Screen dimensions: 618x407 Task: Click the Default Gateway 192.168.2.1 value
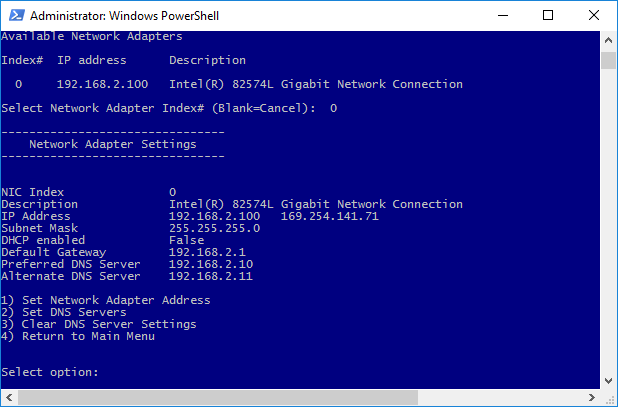pyautogui.click(x=207, y=252)
